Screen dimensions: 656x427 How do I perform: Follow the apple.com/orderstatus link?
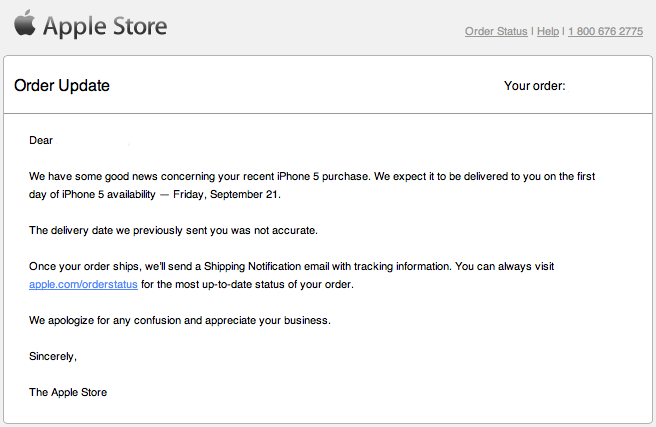pyautogui.click(x=83, y=284)
